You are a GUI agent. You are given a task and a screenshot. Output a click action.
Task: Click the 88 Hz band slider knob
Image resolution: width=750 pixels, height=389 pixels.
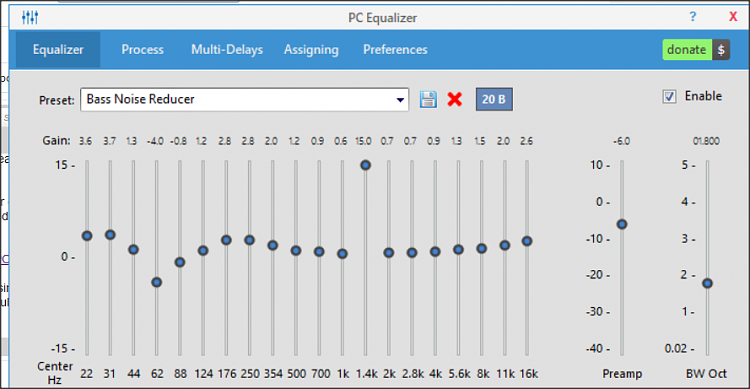point(179,262)
